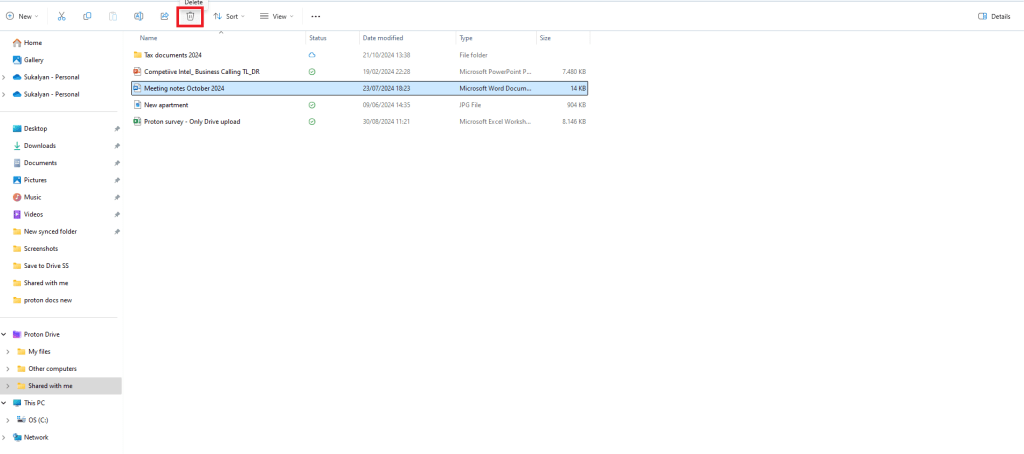Select the Competitive Intel PowerPoint file

pos(360,71)
